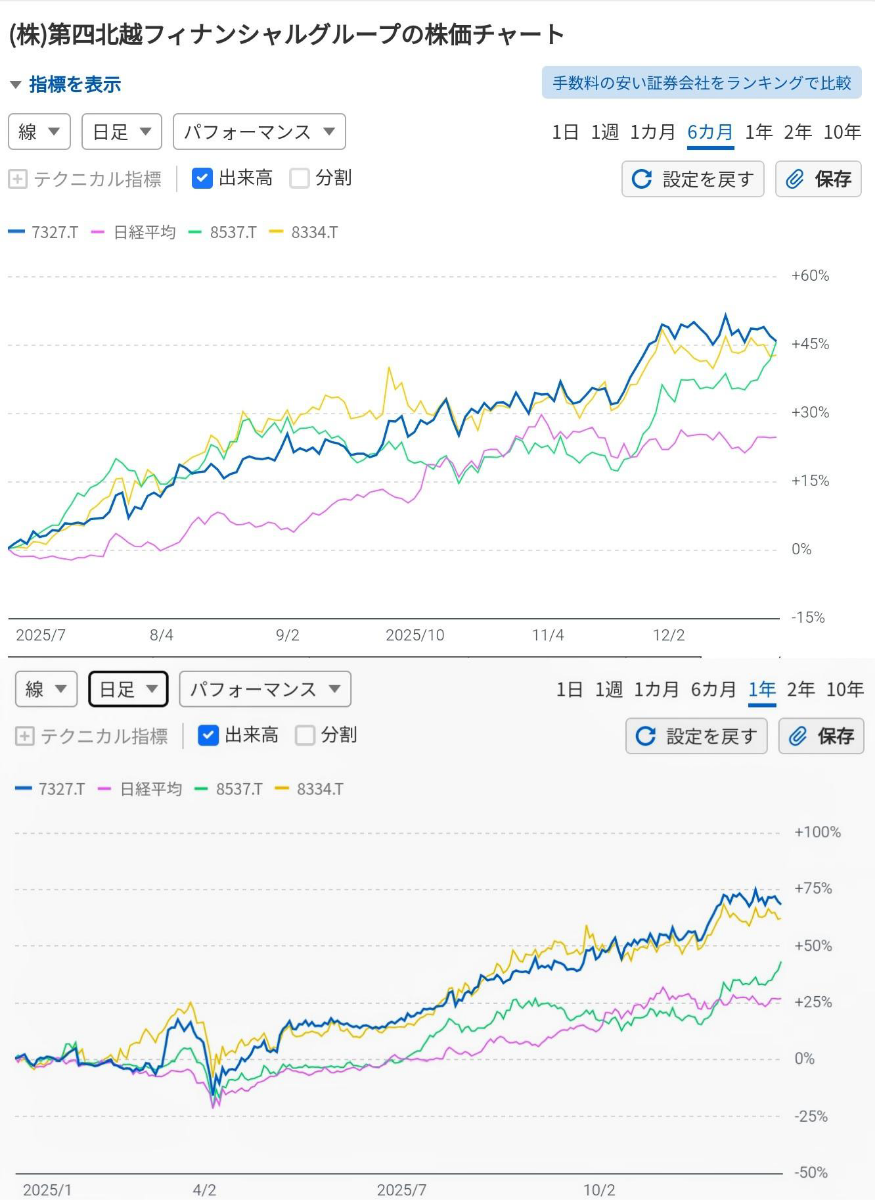Image resolution: width=875 pixels, height=1200 pixels.
Task: Switch upper chart to 1年 range
Action: 758,132
